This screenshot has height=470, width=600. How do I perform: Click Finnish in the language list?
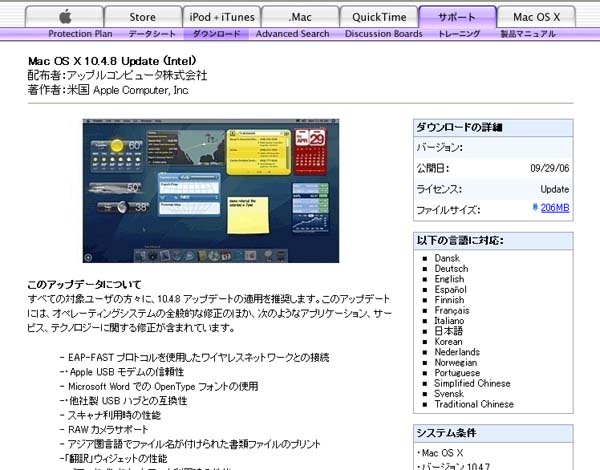[x=449, y=300]
